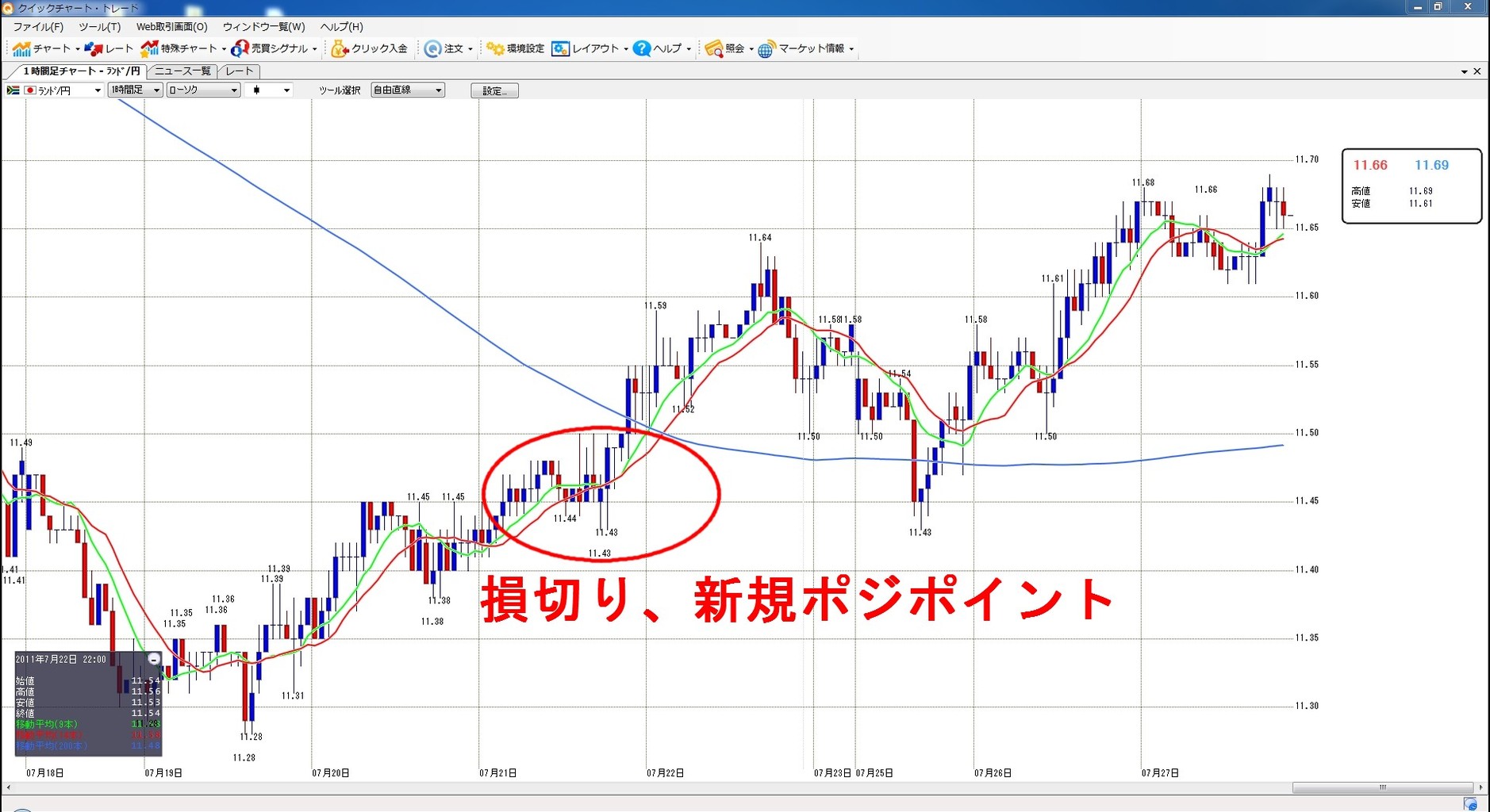Click the 07月27日 date label on the axis
Screen dimensions: 1490x812
[1160, 772]
